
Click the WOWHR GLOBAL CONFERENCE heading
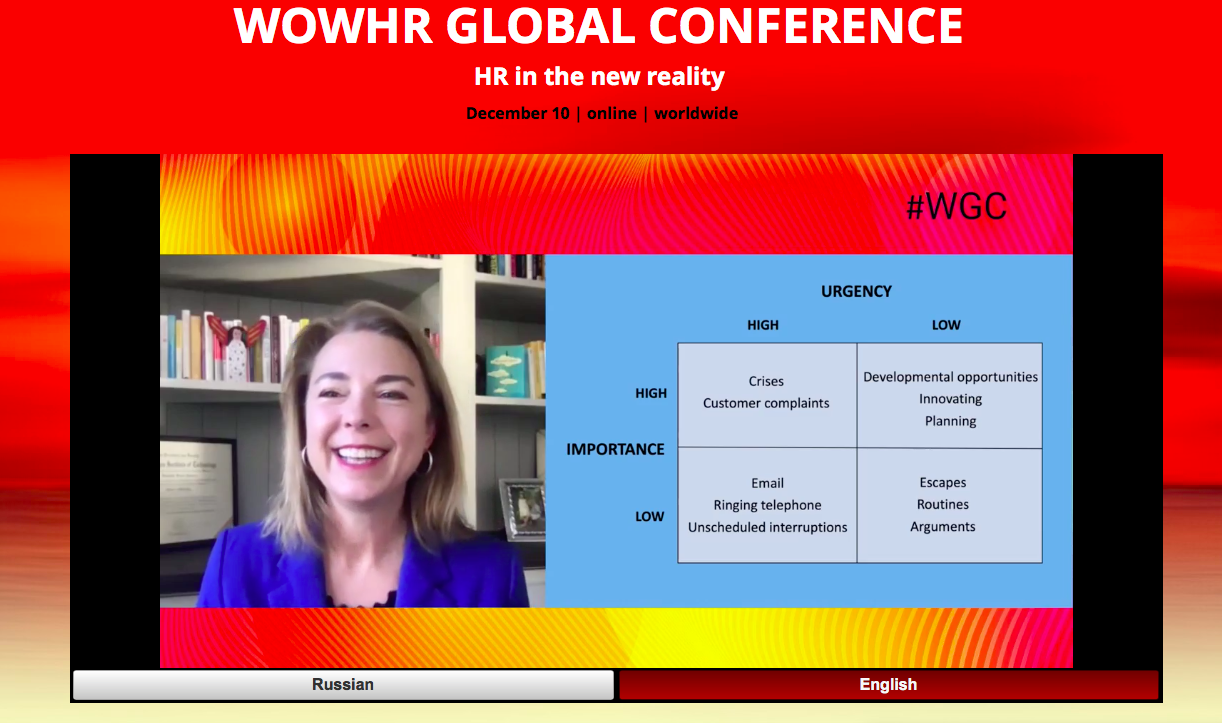tap(598, 26)
